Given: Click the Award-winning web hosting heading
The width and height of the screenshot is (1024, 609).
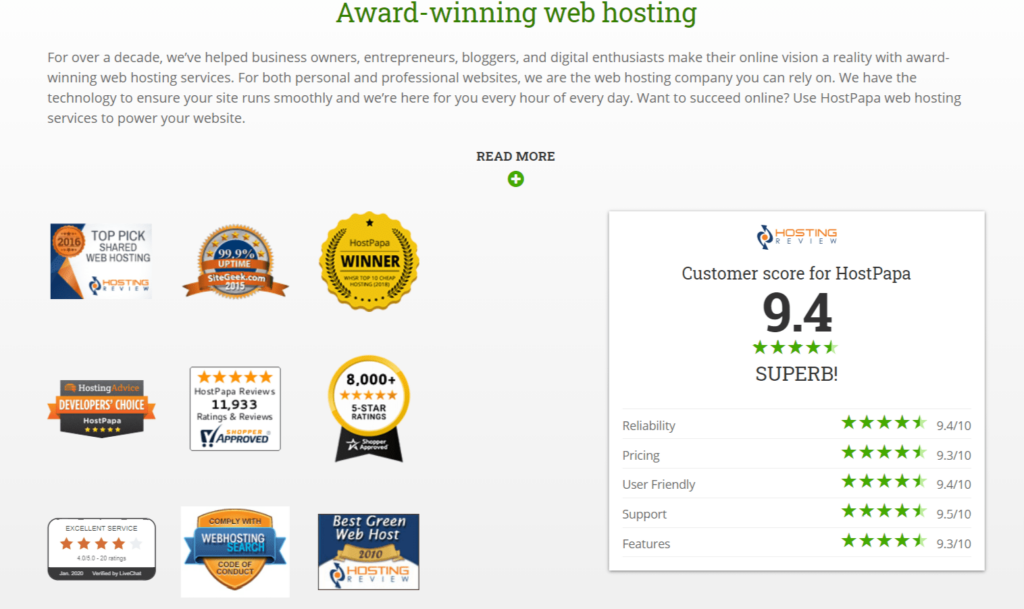Looking at the screenshot, I should 517,12.
